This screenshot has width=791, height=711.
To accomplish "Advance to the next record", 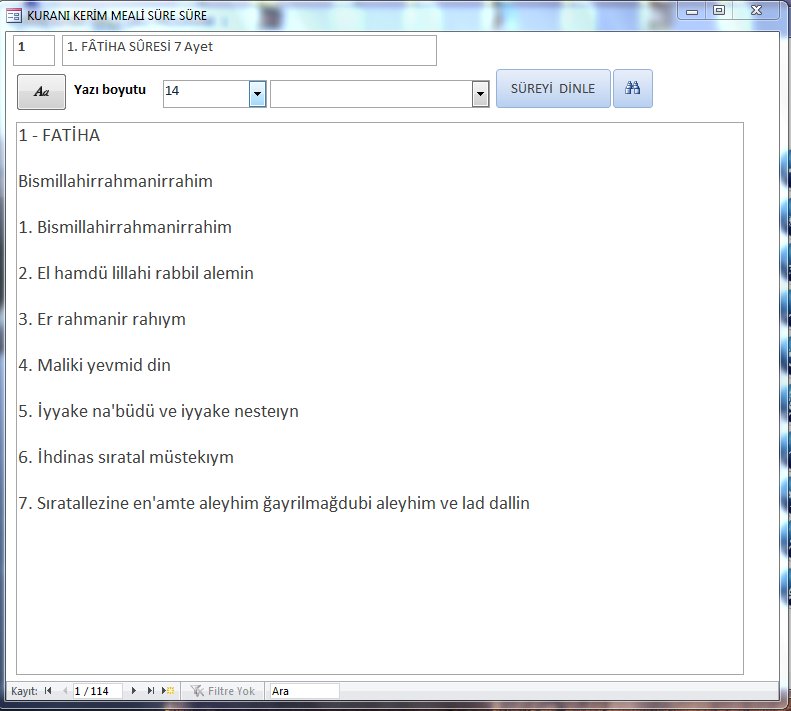I will [134, 691].
